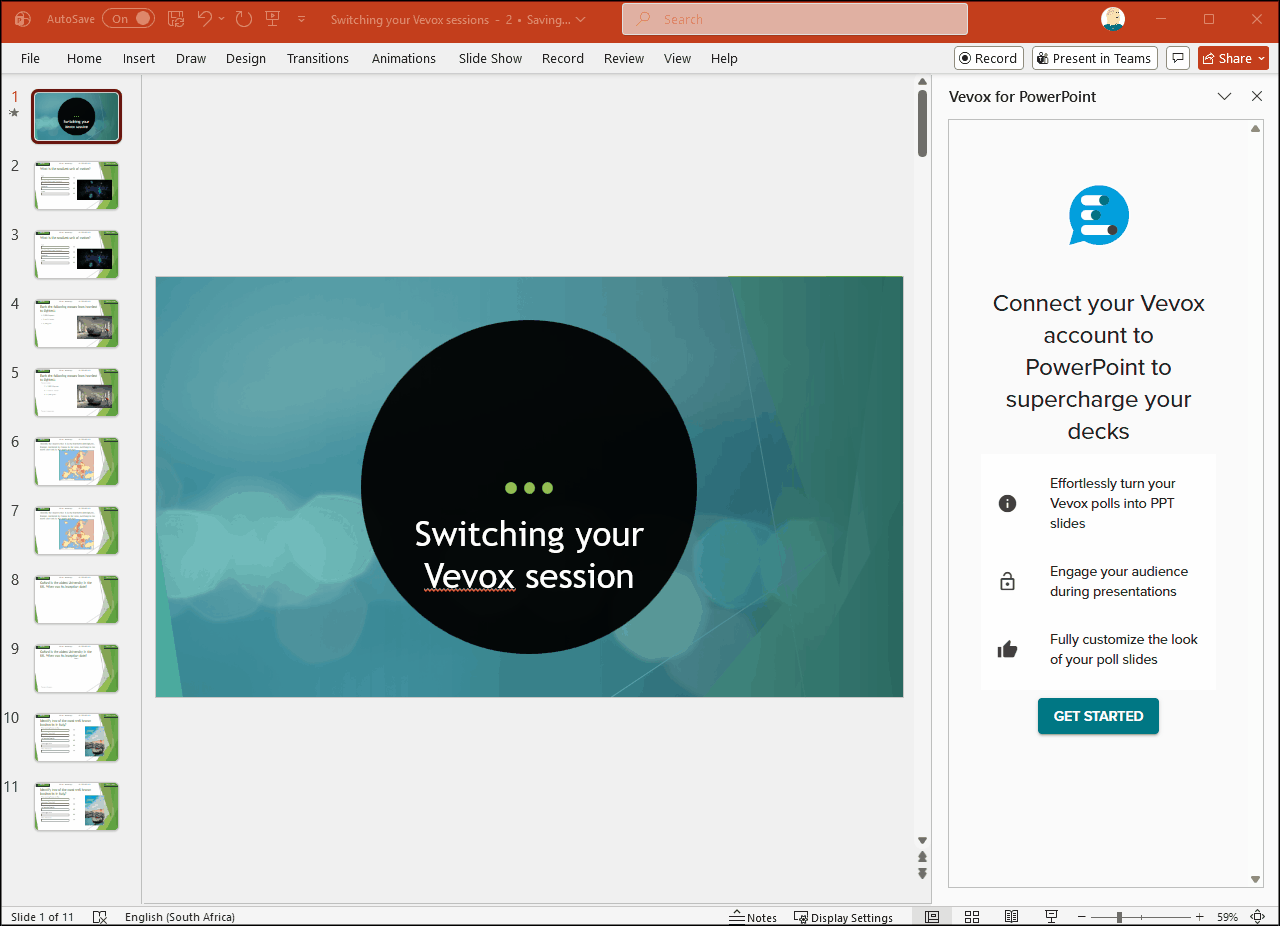Open the Comments speech bubble icon
Screen dimensions: 1280x926
click(x=1177, y=58)
